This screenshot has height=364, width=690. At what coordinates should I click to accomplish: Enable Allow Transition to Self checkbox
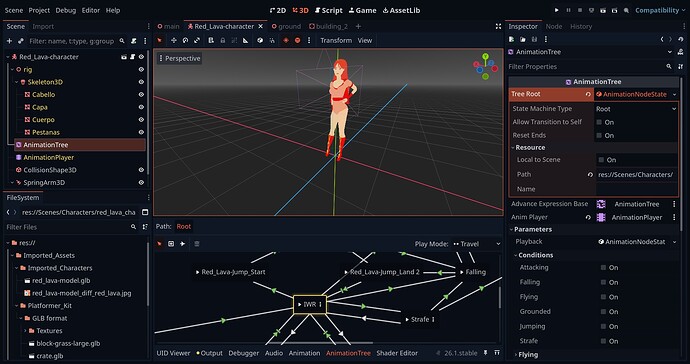(599, 122)
